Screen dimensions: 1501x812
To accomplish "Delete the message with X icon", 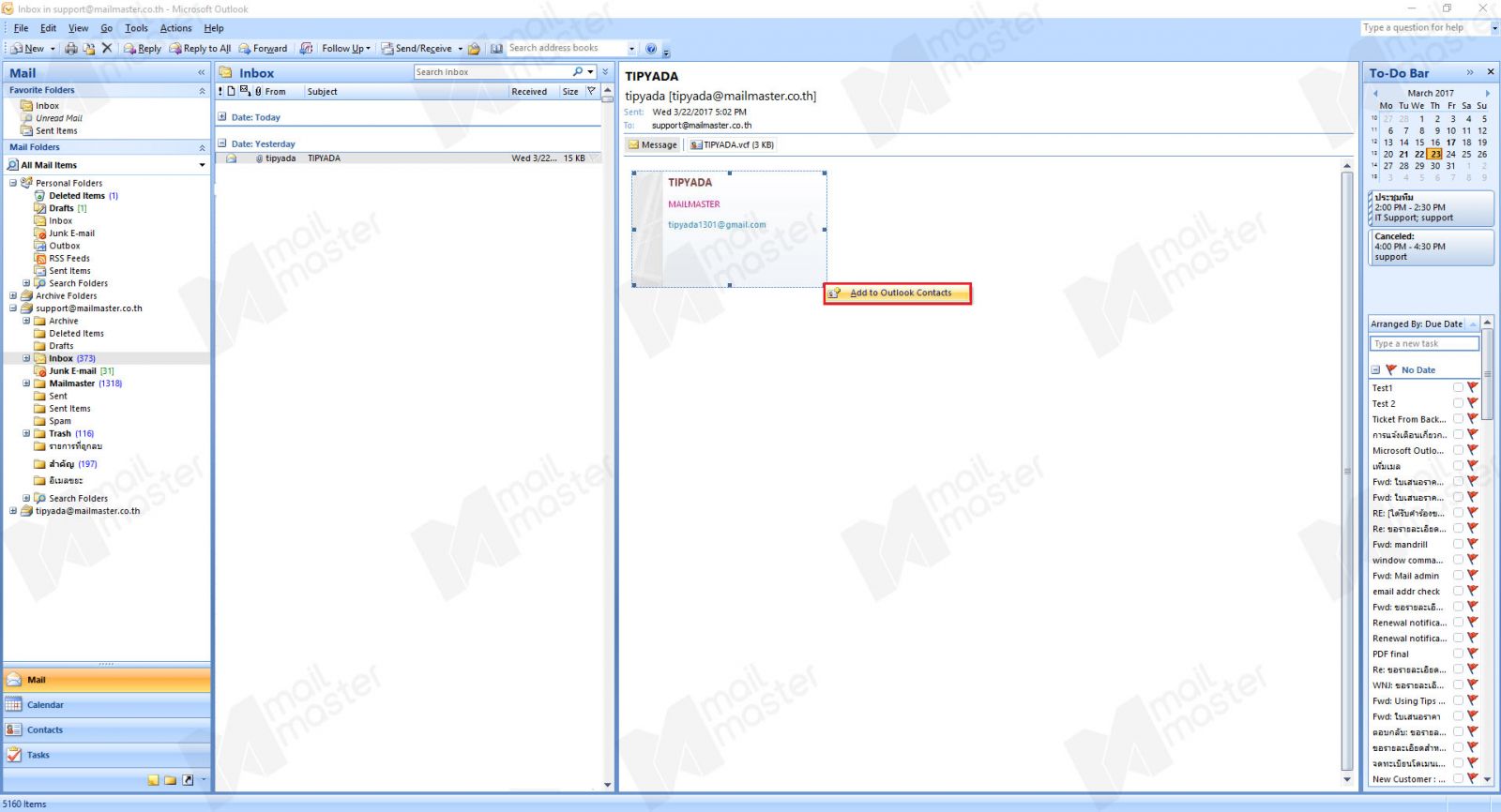I will tap(107, 48).
